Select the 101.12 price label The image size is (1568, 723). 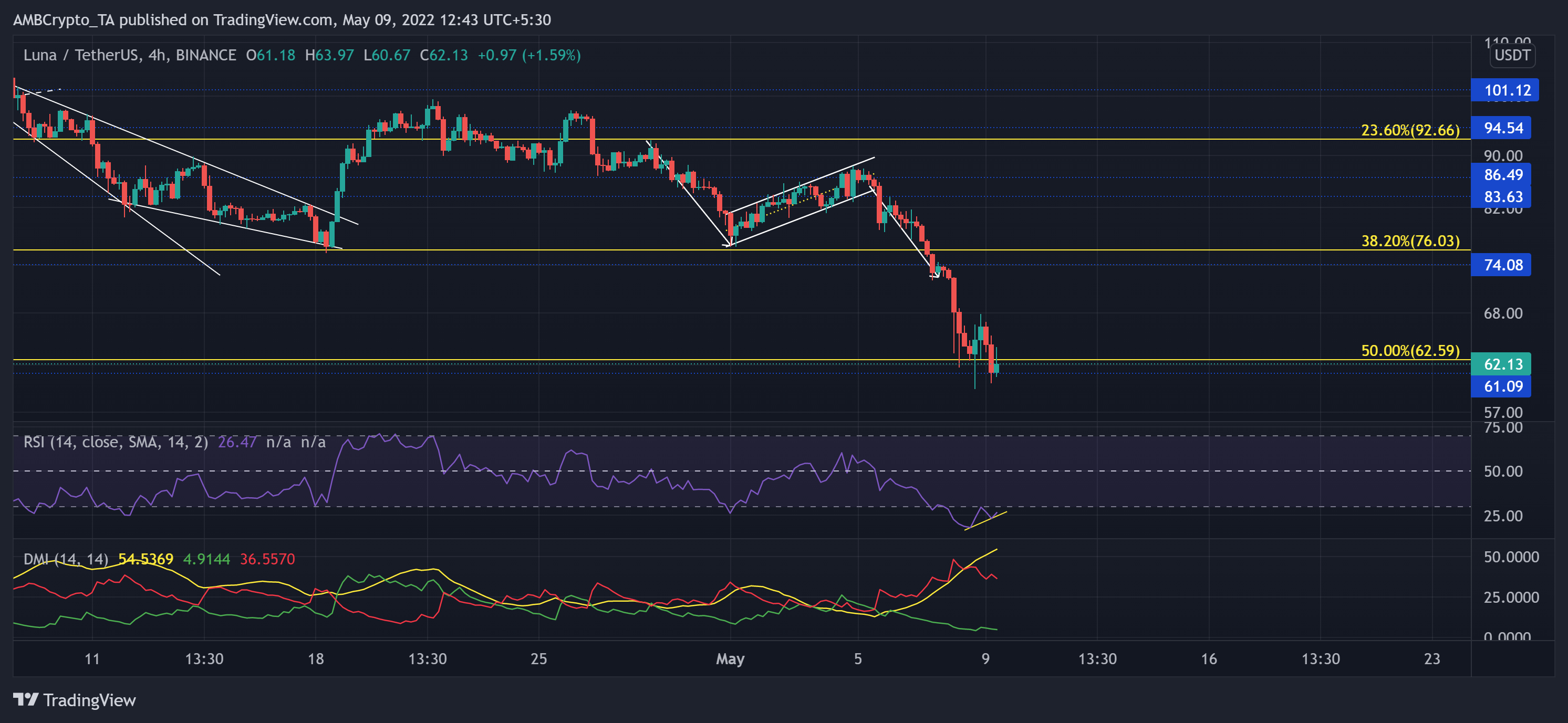(1504, 90)
